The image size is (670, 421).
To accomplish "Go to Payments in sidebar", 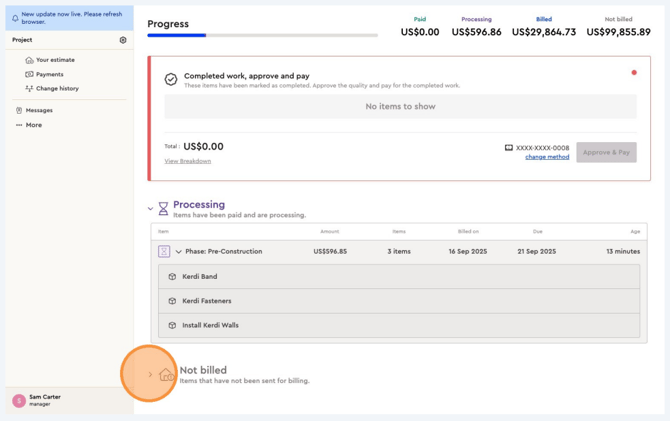I will [49, 74].
